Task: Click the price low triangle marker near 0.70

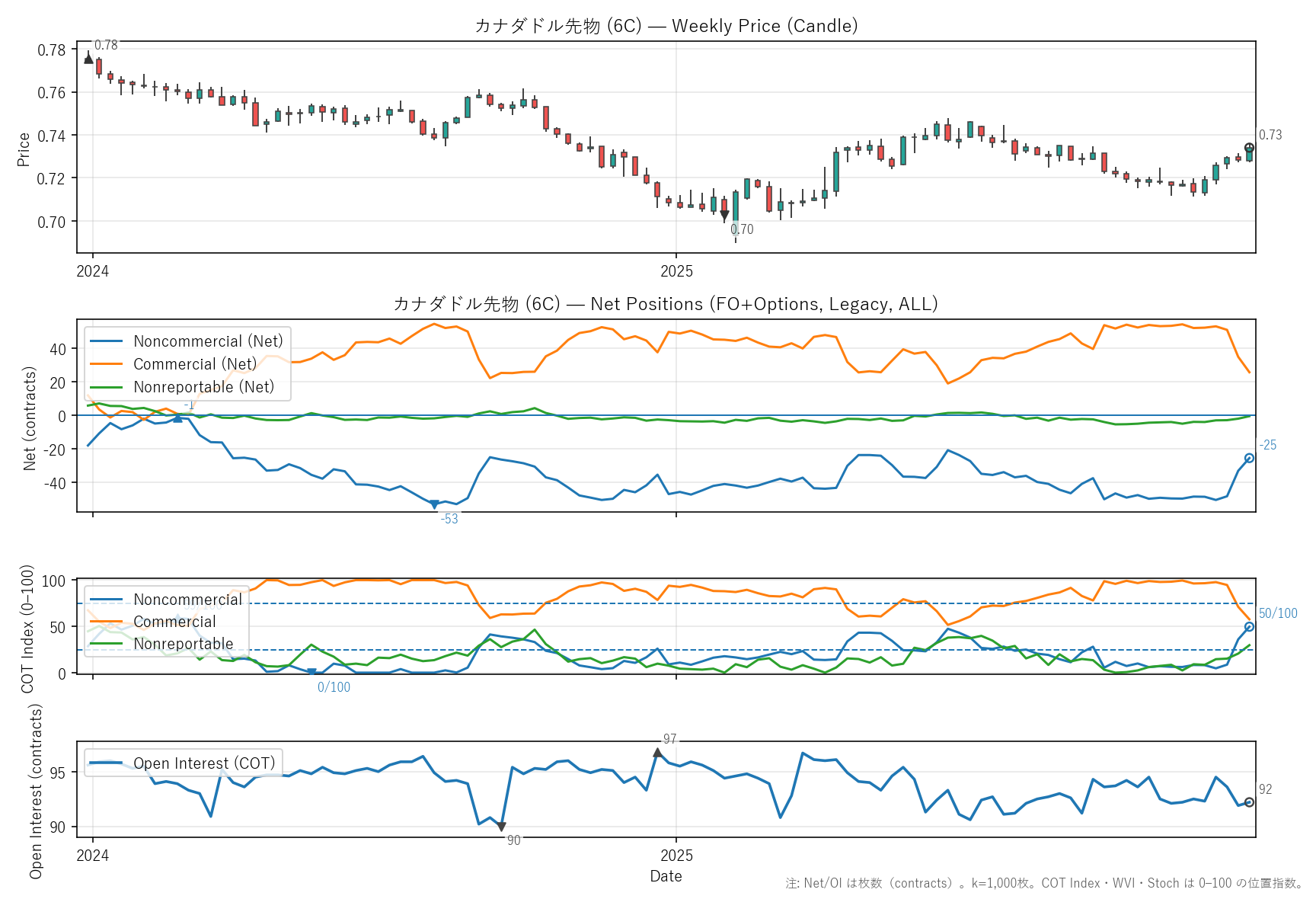Action: point(724,216)
